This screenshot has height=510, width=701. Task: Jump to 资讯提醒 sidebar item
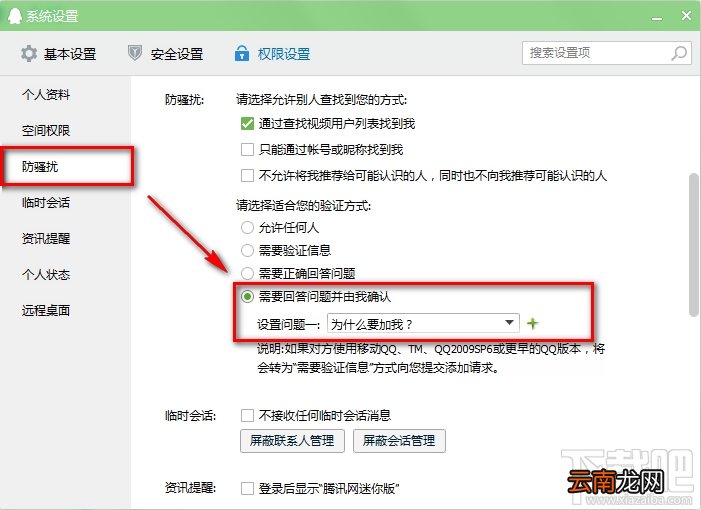pyautogui.click(x=46, y=238)
